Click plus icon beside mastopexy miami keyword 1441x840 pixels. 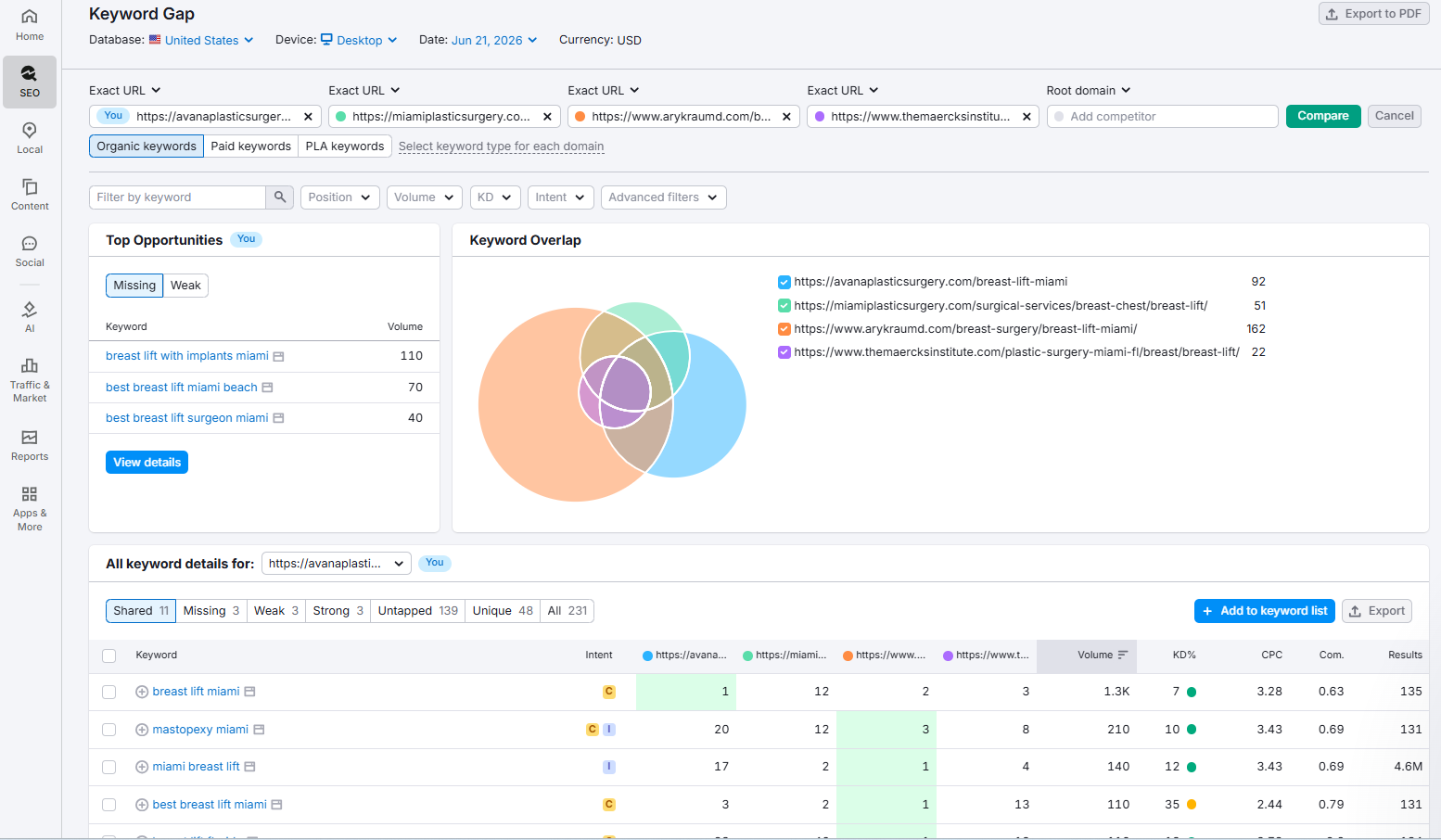(142, 730)
